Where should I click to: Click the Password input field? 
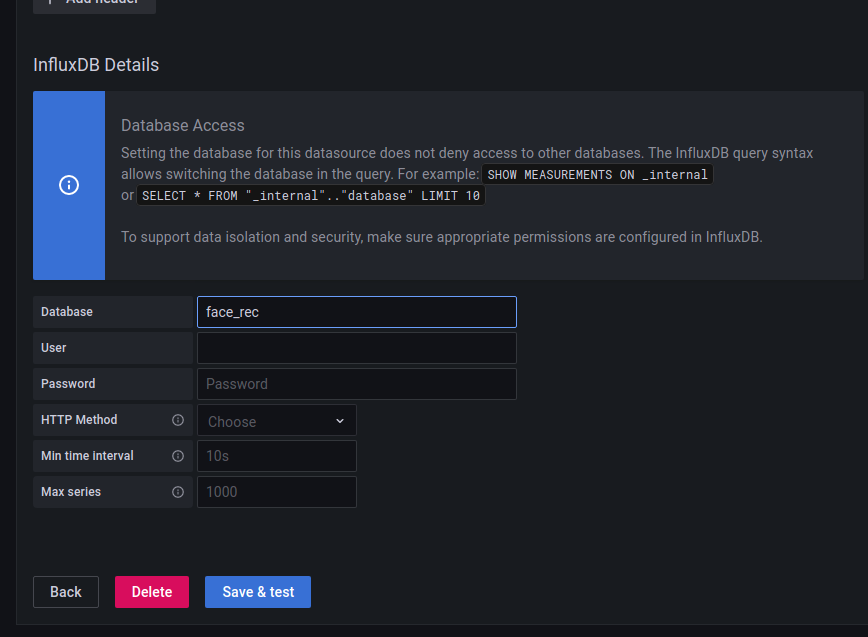coord(357,384)
